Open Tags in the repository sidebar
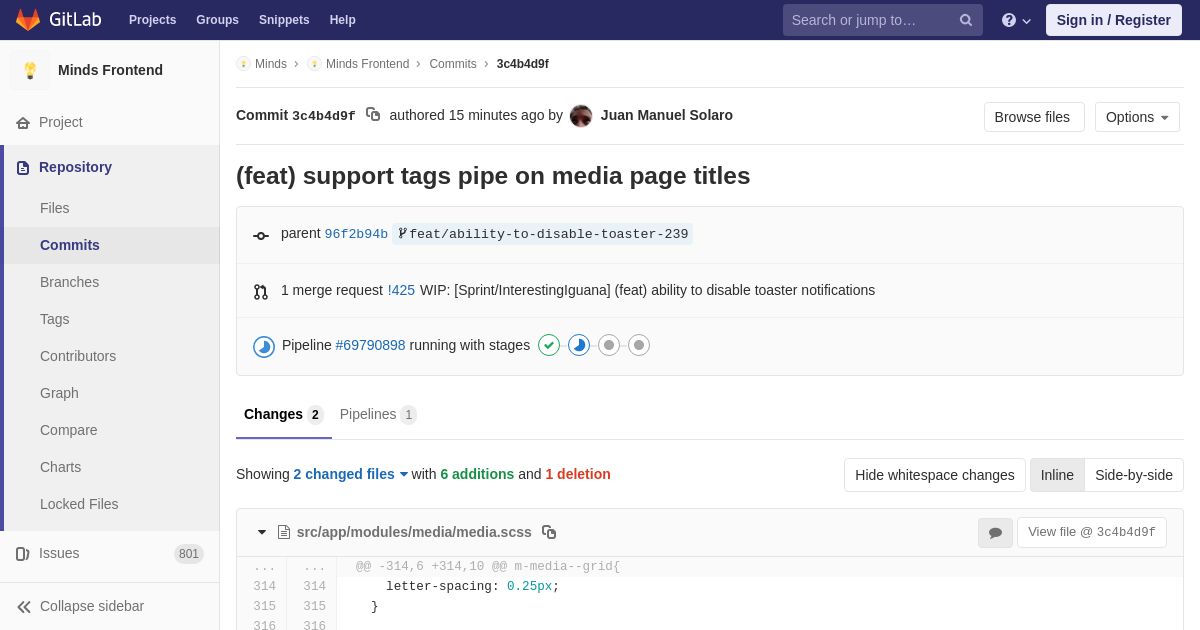Image resolution: width=1200 pixels, height=630 pixels. (x=112, y=319)
